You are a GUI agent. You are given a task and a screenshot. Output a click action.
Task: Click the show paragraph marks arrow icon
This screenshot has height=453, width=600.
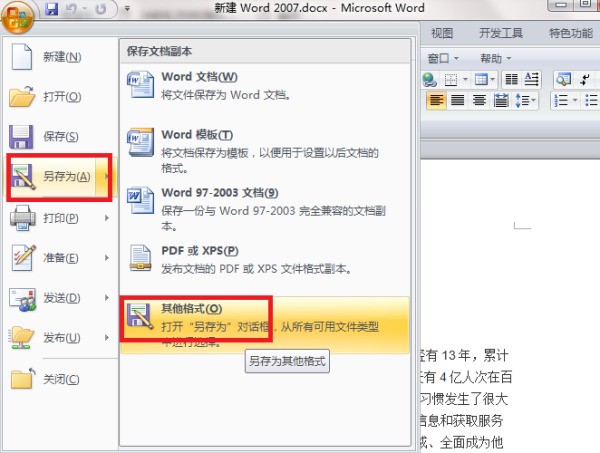point(585,80)
